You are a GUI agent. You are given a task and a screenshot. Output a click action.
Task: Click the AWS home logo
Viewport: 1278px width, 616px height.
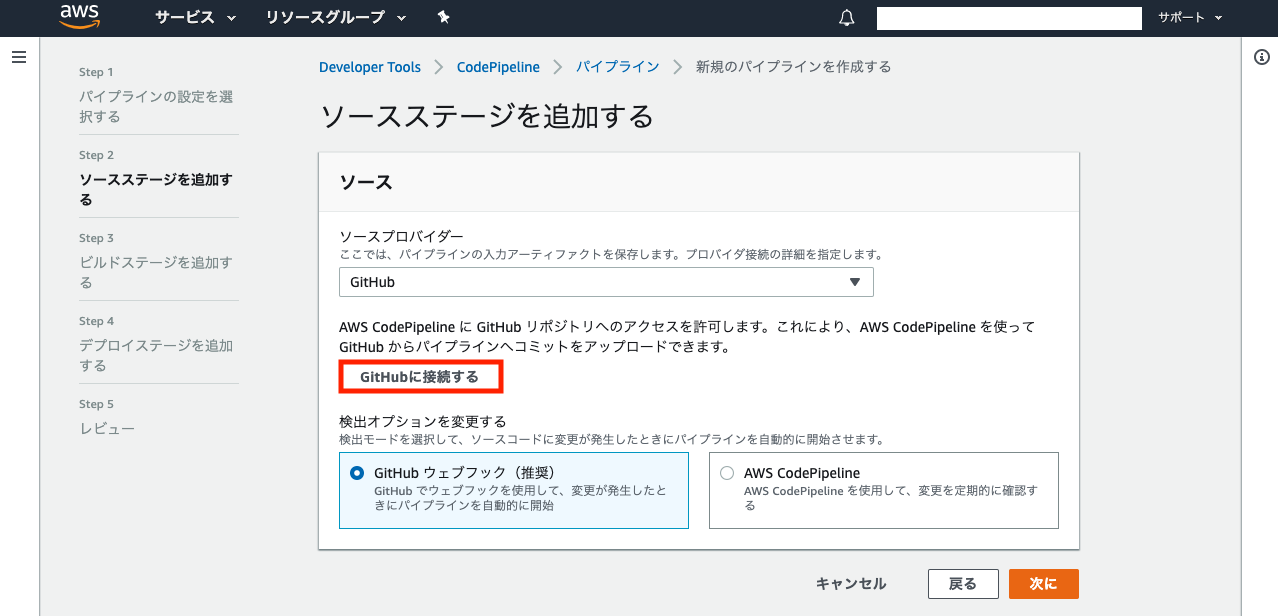78,17
